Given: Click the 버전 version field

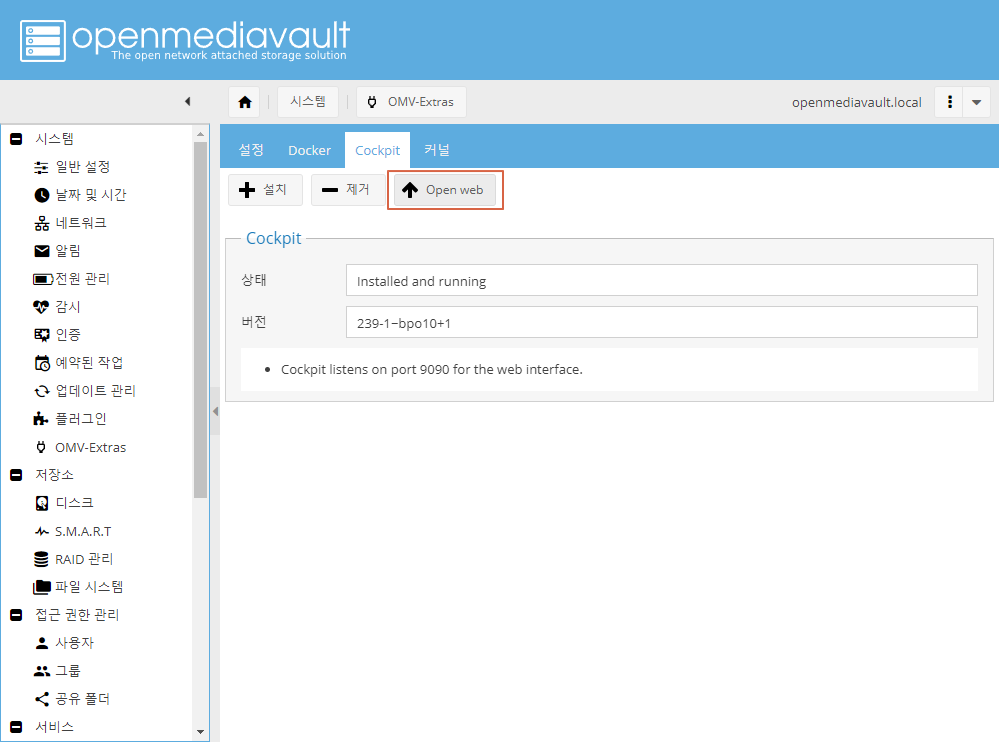Looking at the screenshot, I should 661,322.
